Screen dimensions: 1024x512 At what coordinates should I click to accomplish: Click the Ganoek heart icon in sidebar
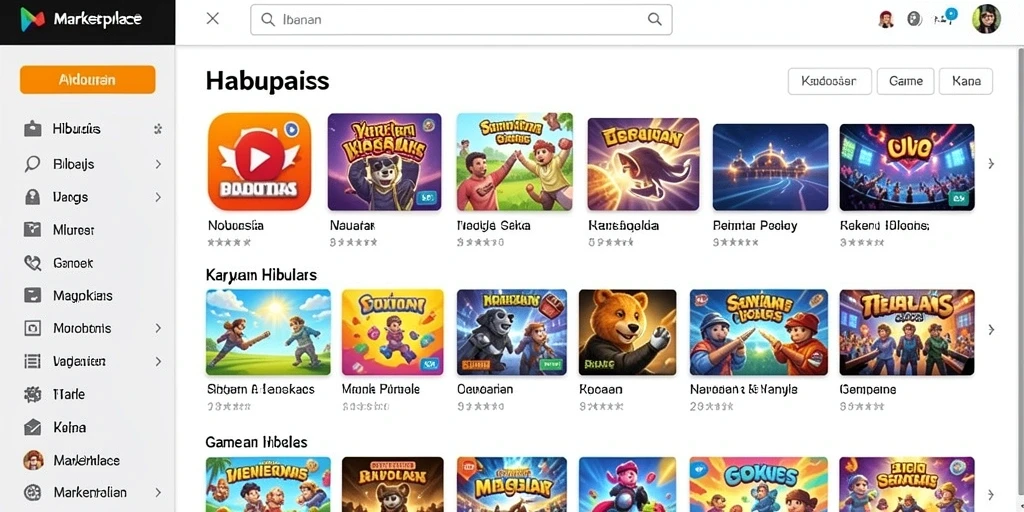(x=32, y=263)
